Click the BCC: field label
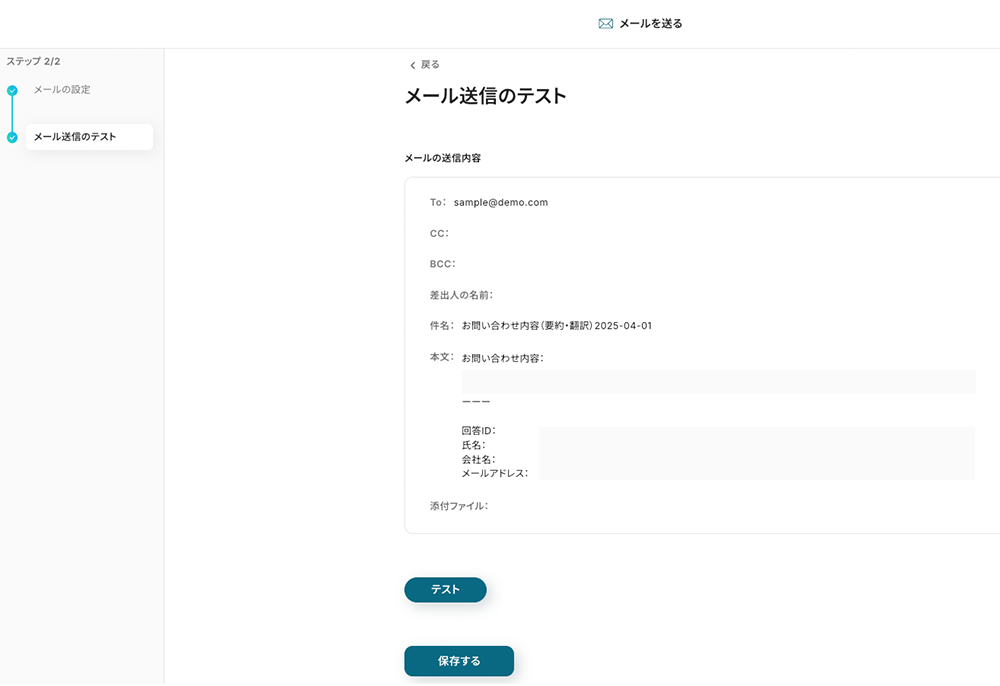Viewport: 1000px width, 686px height. tap(443, 264)
